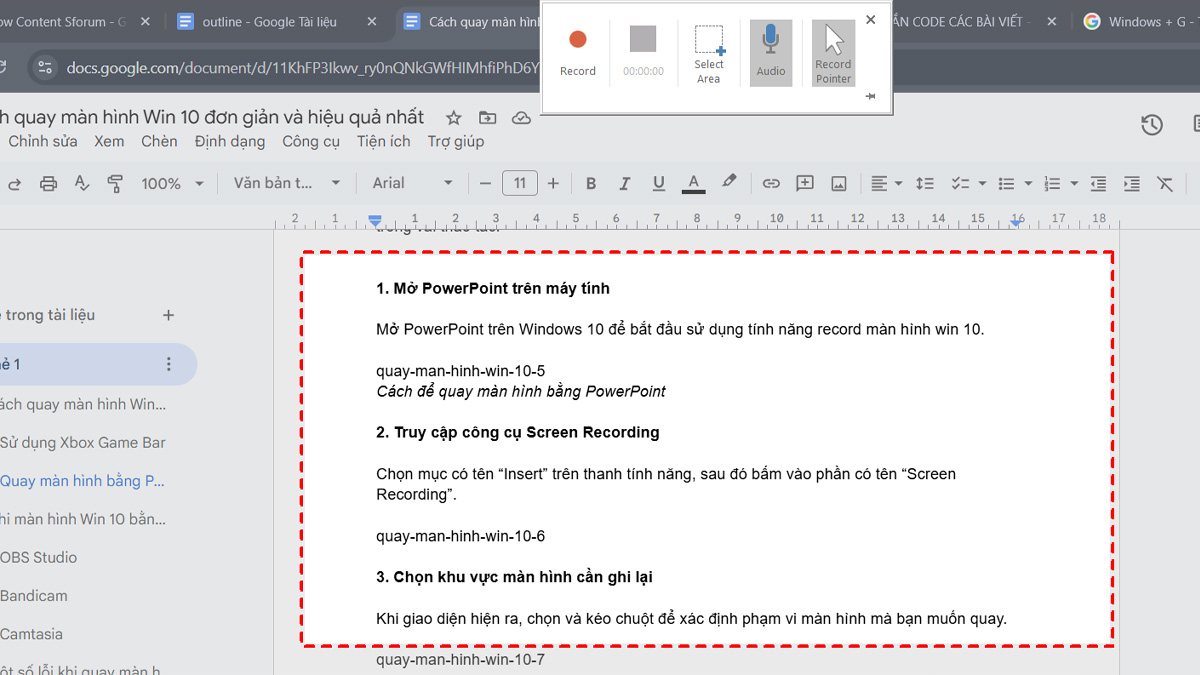Toggle italic formatting

(625, 183)
